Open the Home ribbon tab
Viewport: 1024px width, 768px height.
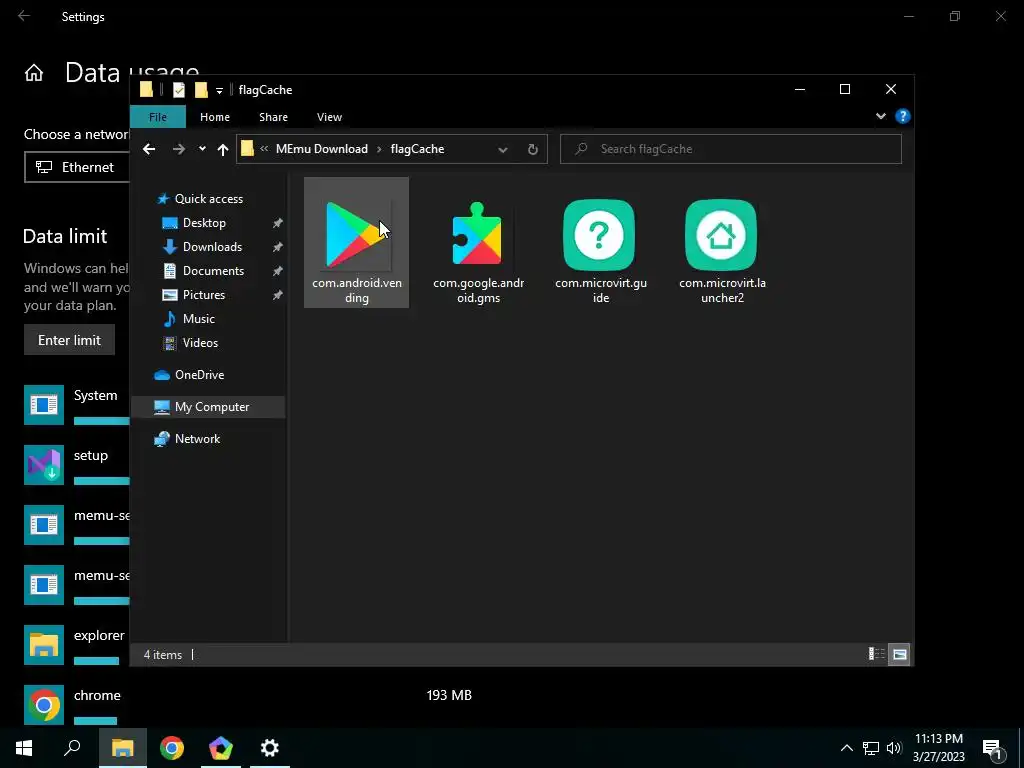tap(215, 117)
